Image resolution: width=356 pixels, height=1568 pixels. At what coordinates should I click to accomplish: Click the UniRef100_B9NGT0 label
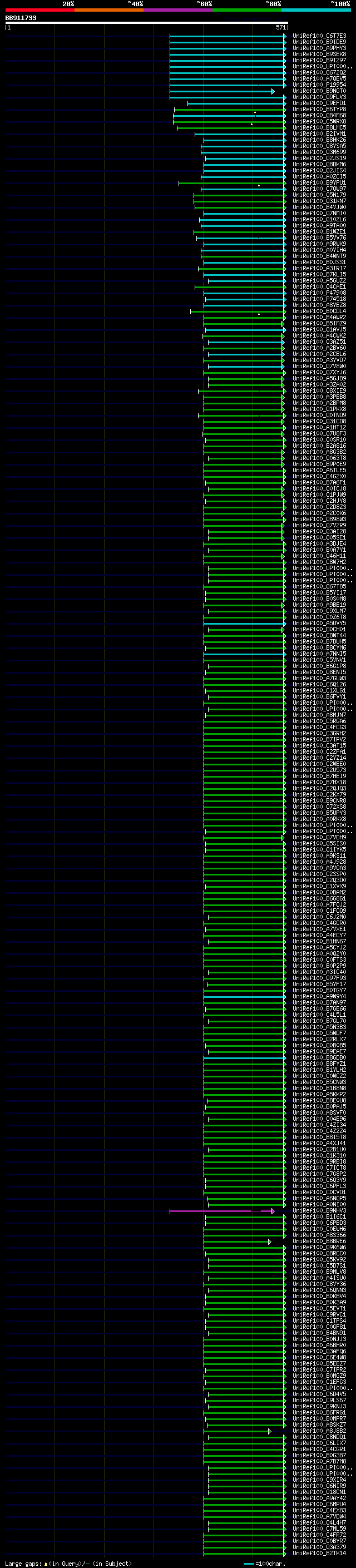point(319,91)
